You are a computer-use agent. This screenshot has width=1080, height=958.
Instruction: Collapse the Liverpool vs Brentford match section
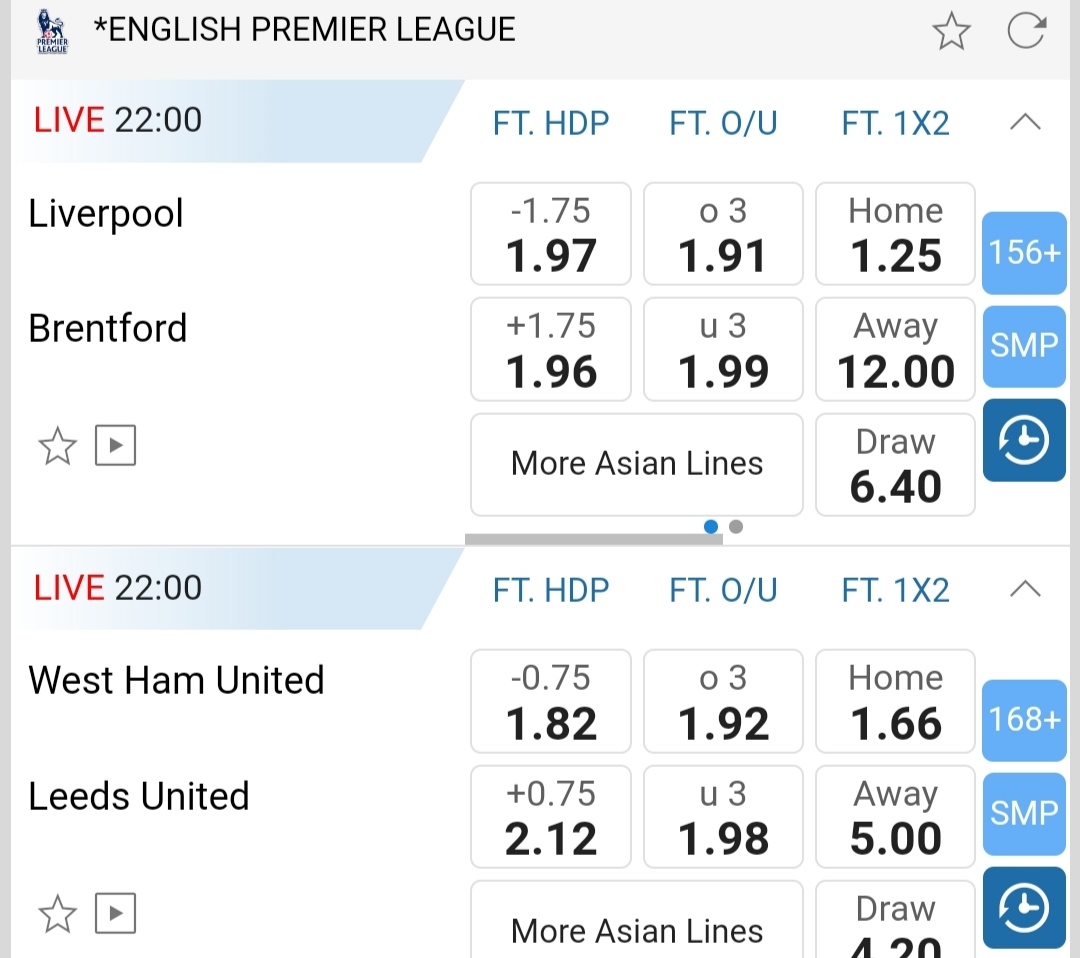pyautogui.click(x=1026, y=123)
